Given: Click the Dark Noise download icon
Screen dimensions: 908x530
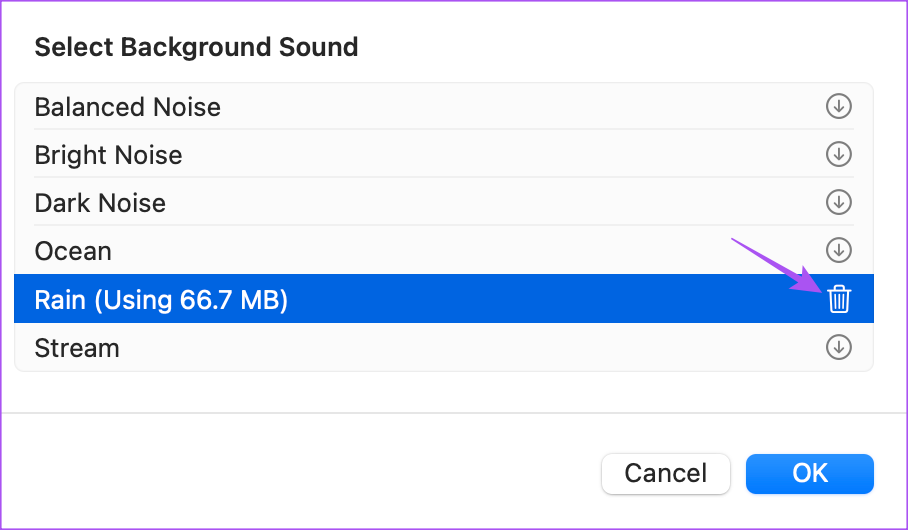Looking at the screenshot, I should (x=838, y=202).
